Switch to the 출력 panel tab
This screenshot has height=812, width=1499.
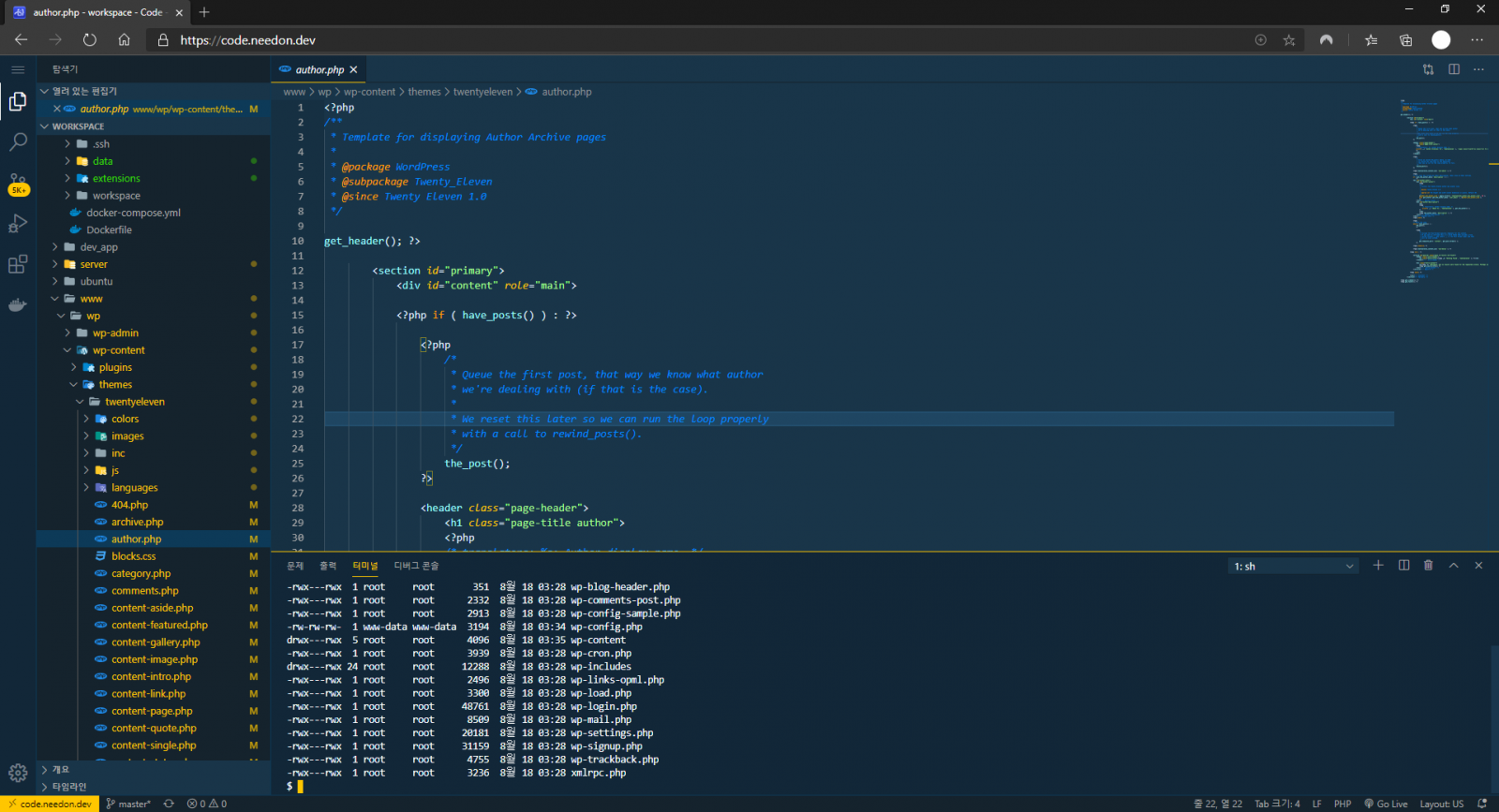click(328, 566)
